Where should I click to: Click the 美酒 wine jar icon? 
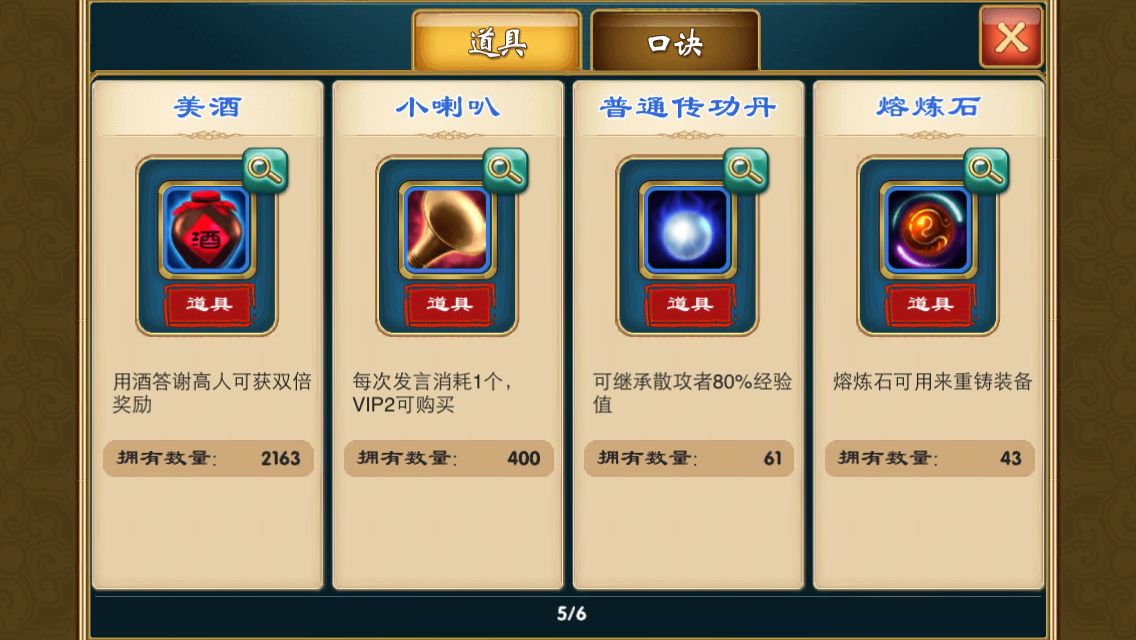point(207,230)
